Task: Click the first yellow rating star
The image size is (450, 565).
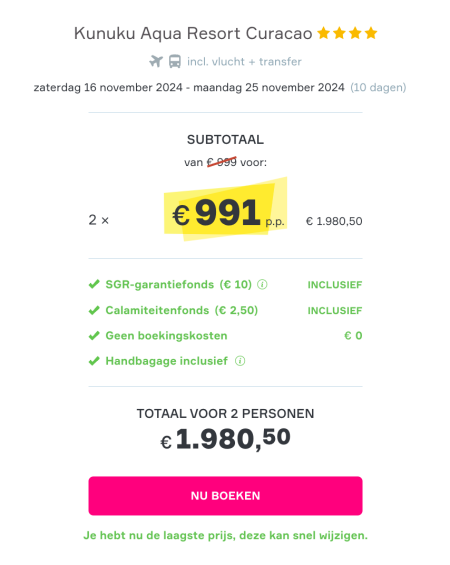Action: click(x=323, y=33)
